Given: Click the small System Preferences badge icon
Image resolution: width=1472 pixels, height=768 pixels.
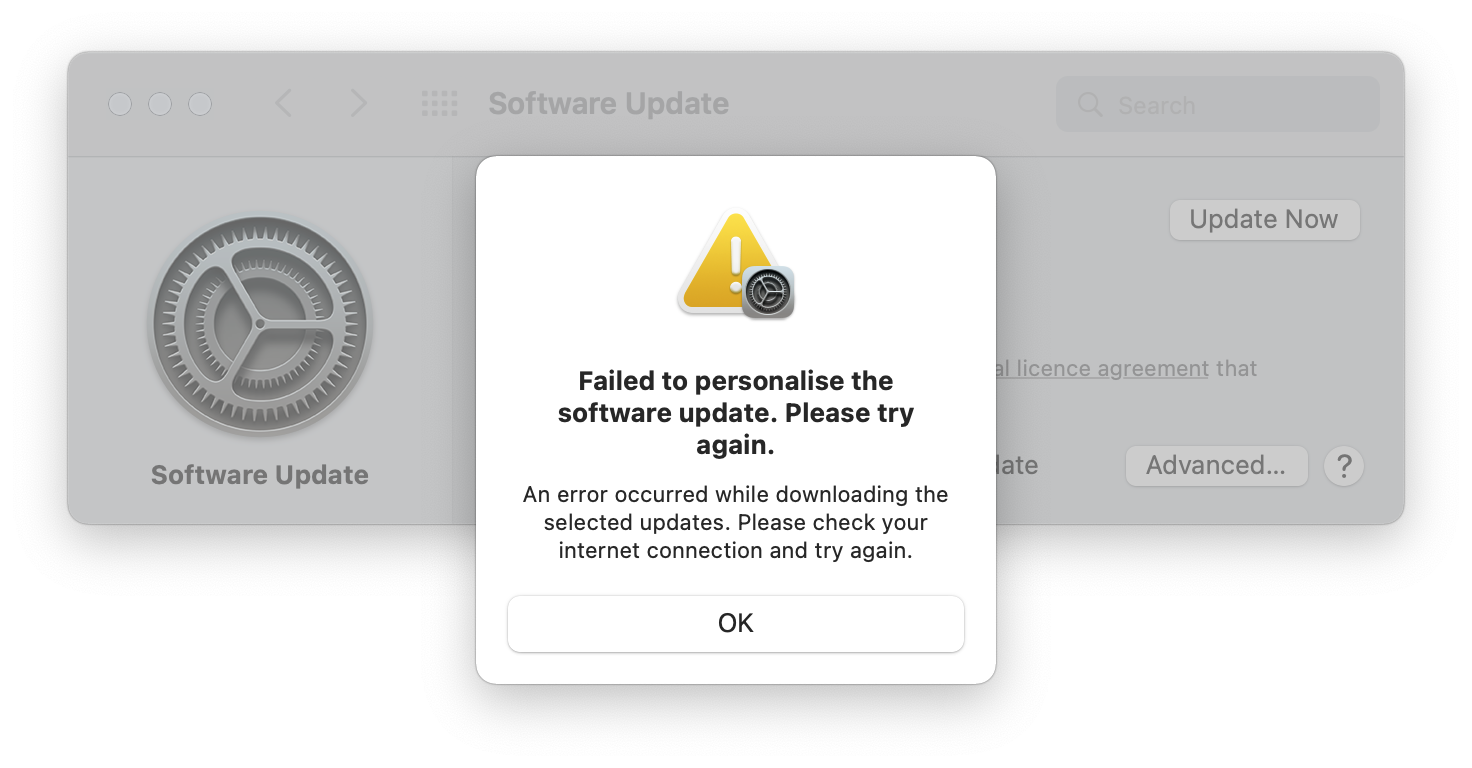Looking at the screenshot, I should pyautogui.click(x=768, y=292).
